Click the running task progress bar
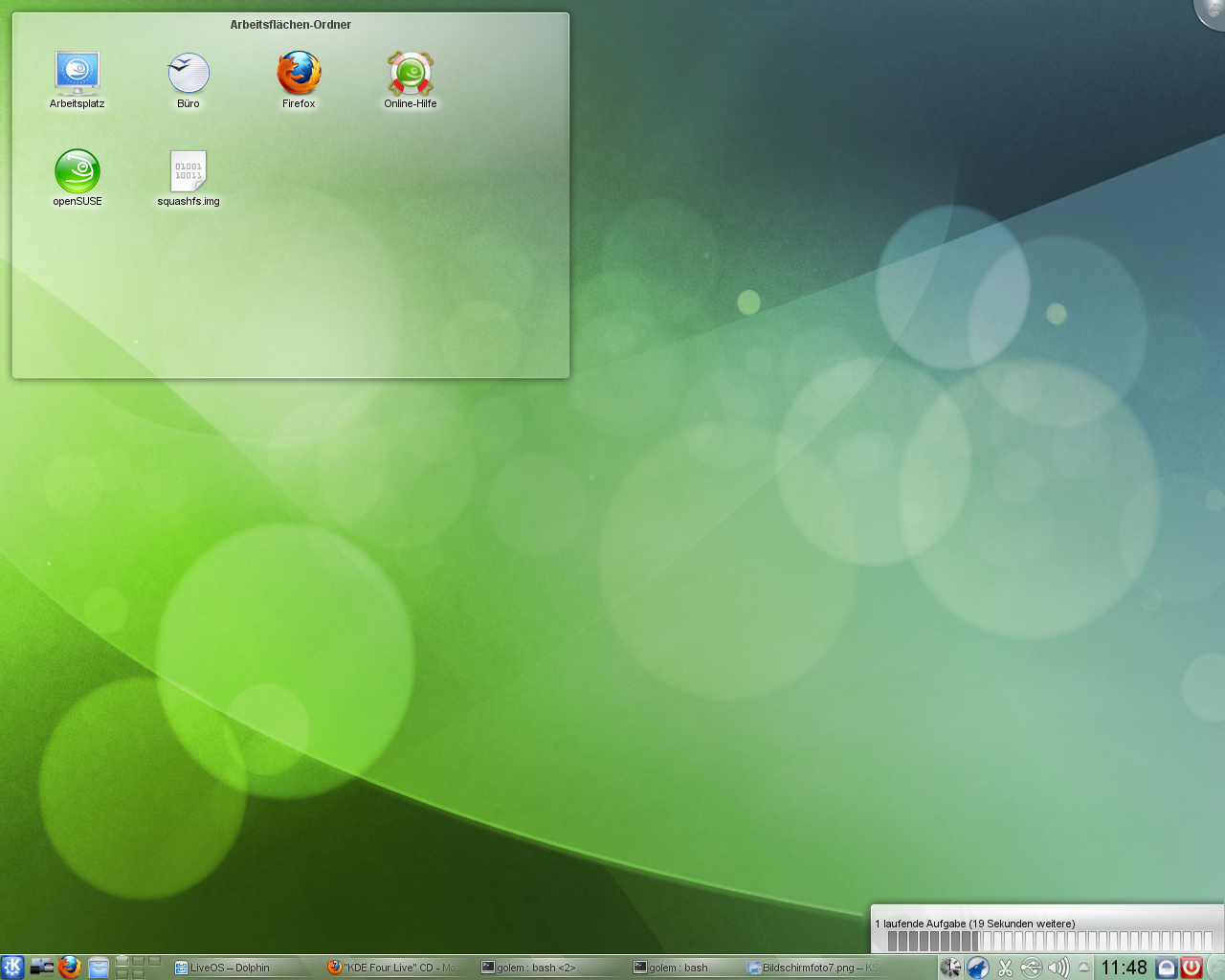This screenshot has width=1225, height=980. pos(1049,942)
